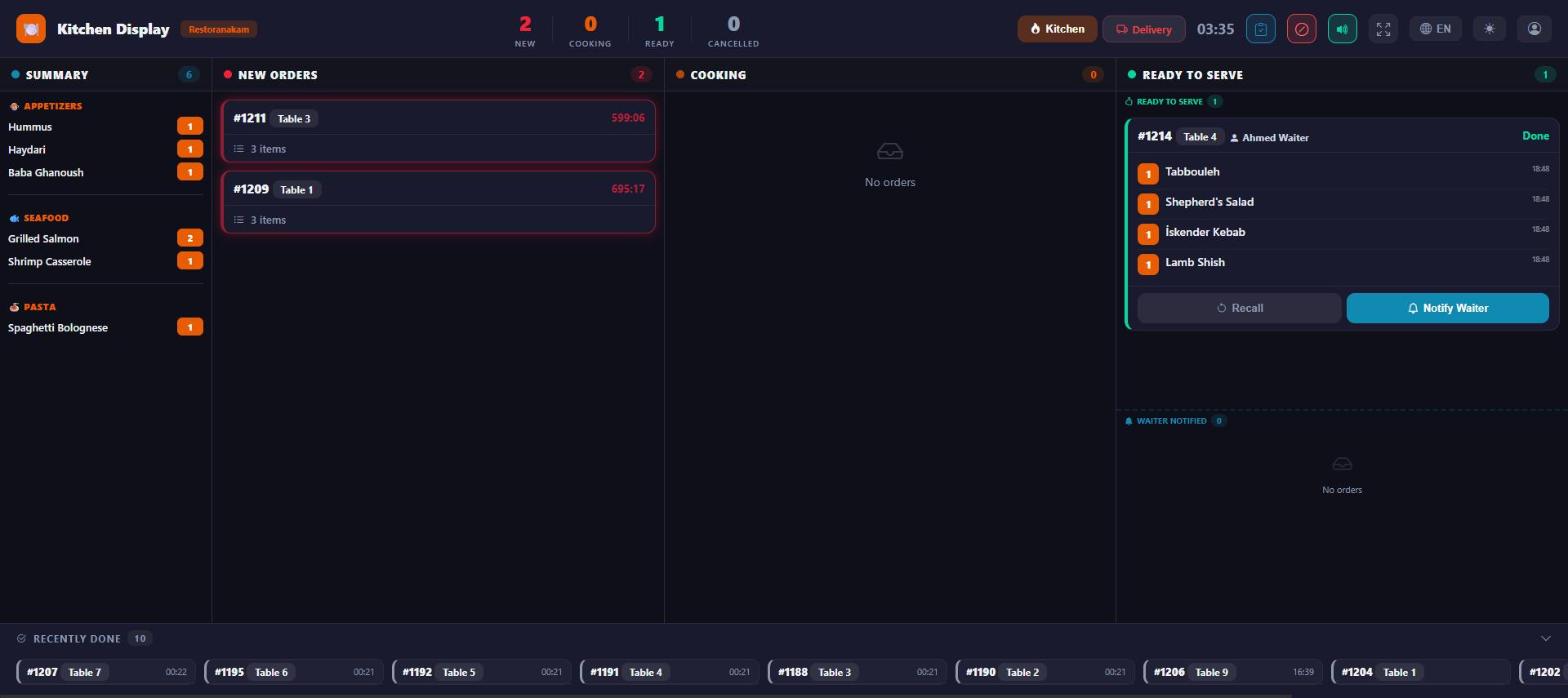Open recently done order #1192
Viewport: 1568px width, 698px height.
(481, 672)
